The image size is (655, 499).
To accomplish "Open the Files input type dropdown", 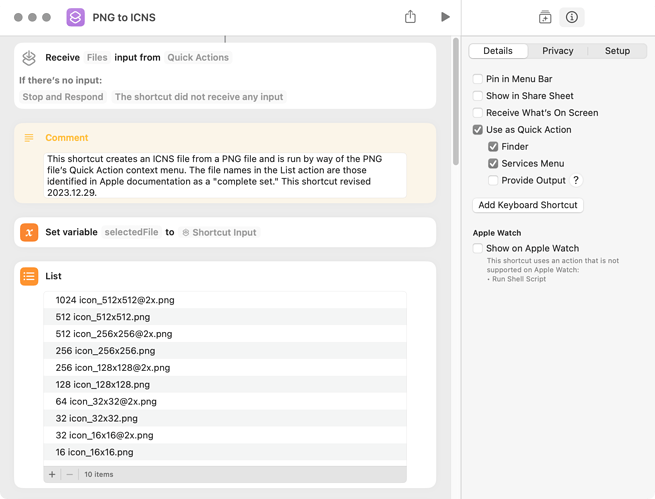I will click(x=97, y=58).
